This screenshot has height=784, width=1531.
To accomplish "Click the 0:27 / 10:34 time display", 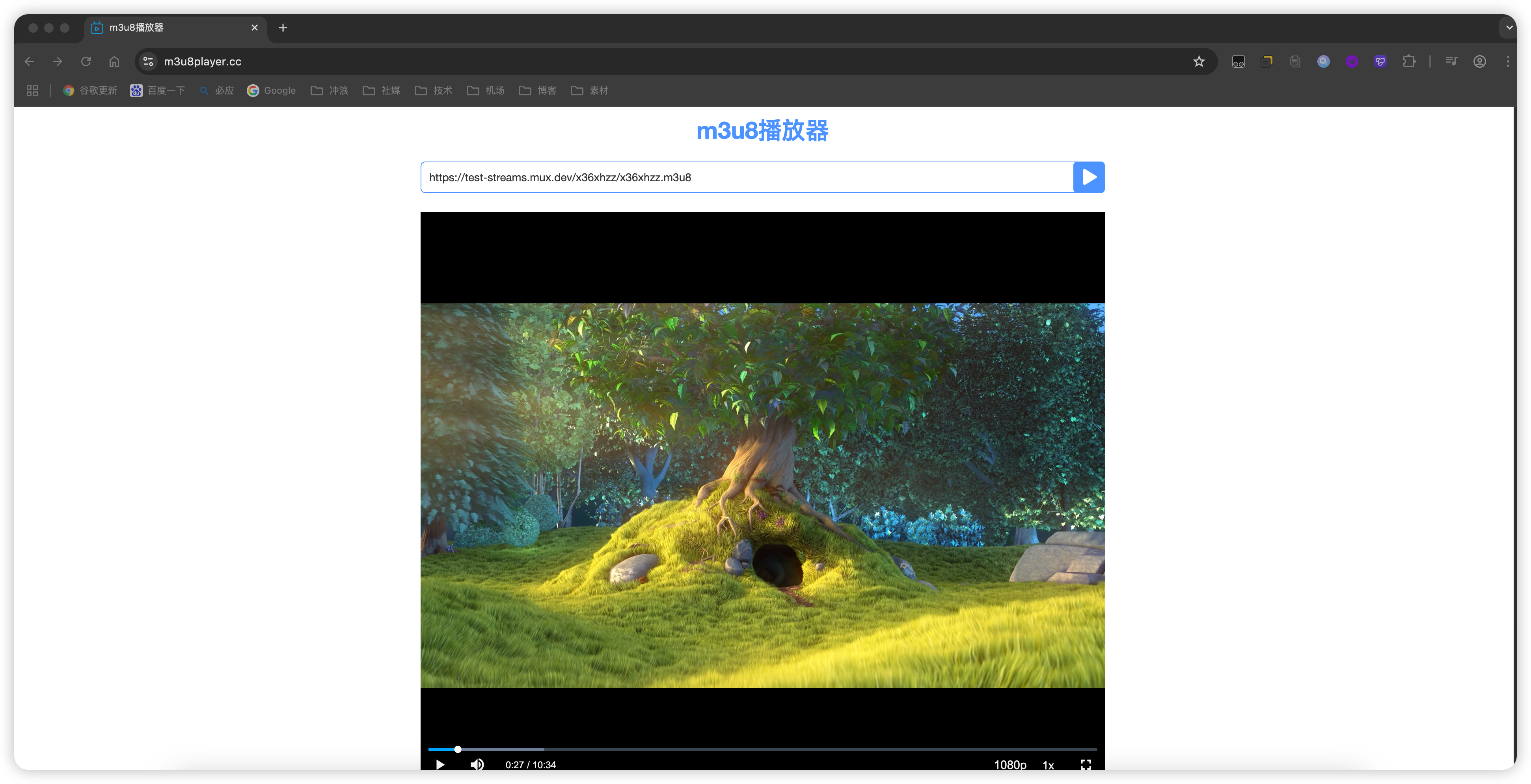I will pyautogui.click(x=530, y=765).
